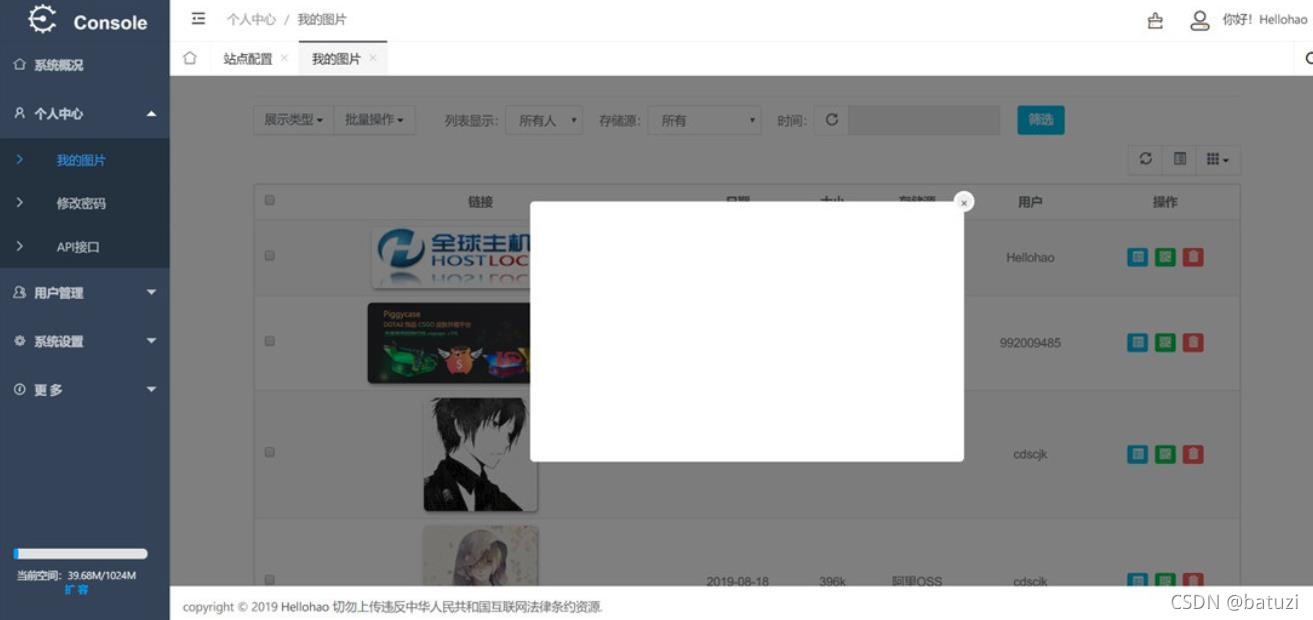The width and height of the screenshot is (1313, 620).
Task: Click the 992009485 user cell
Action: click(x=1030, y=343)
